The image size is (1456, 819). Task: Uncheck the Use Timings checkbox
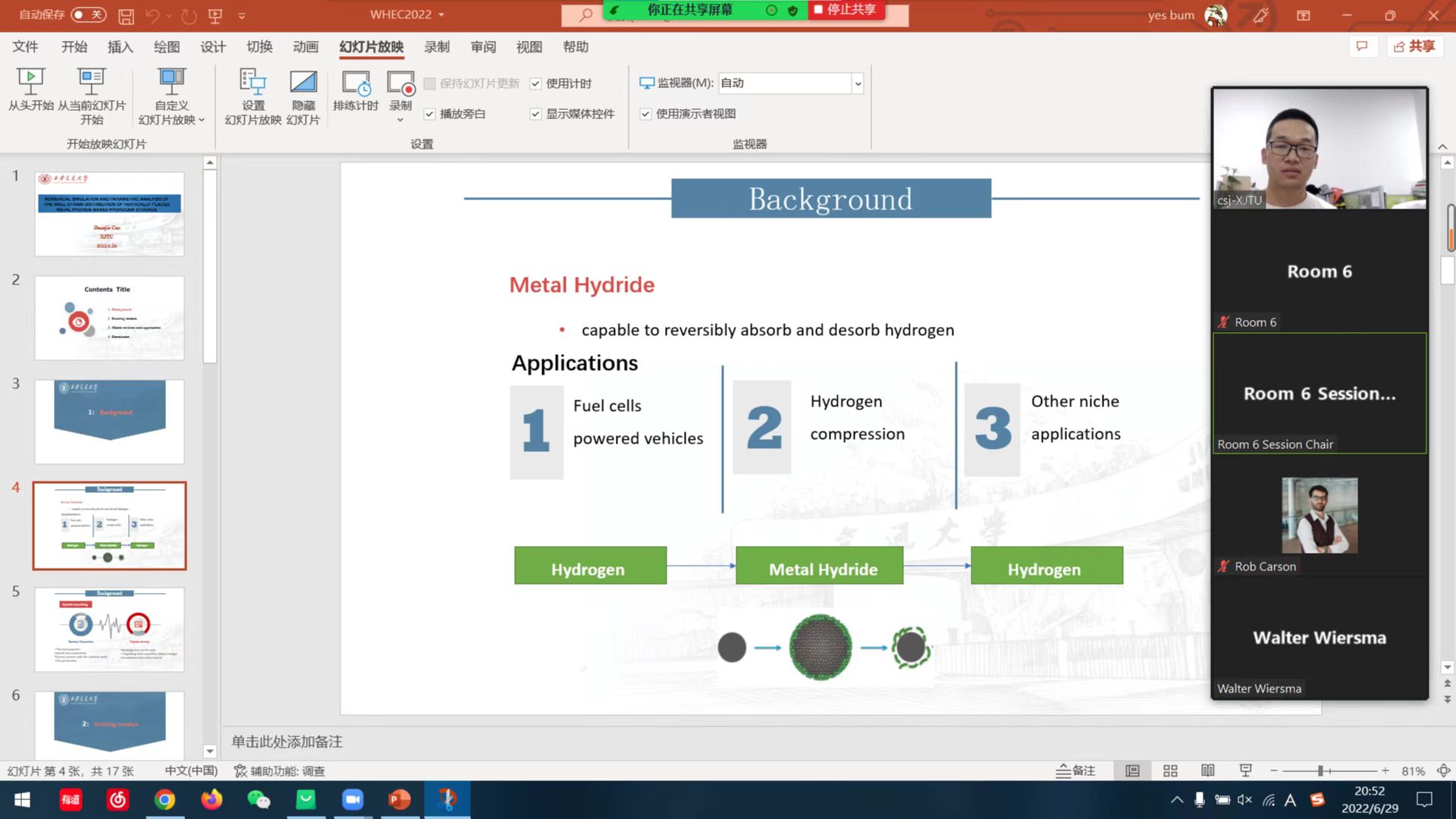(x=535, y=83)
